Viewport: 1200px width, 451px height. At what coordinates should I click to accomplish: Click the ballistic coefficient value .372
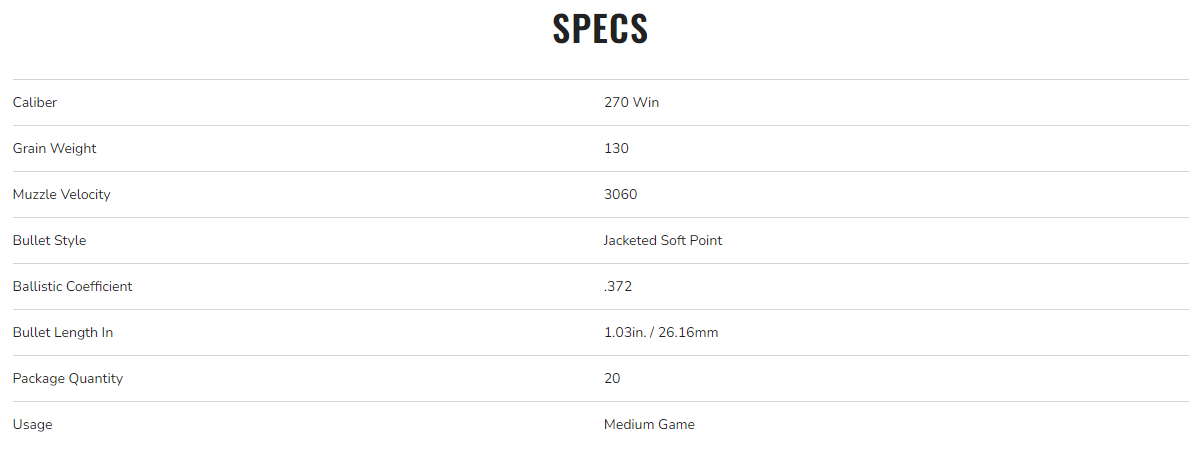618,286
